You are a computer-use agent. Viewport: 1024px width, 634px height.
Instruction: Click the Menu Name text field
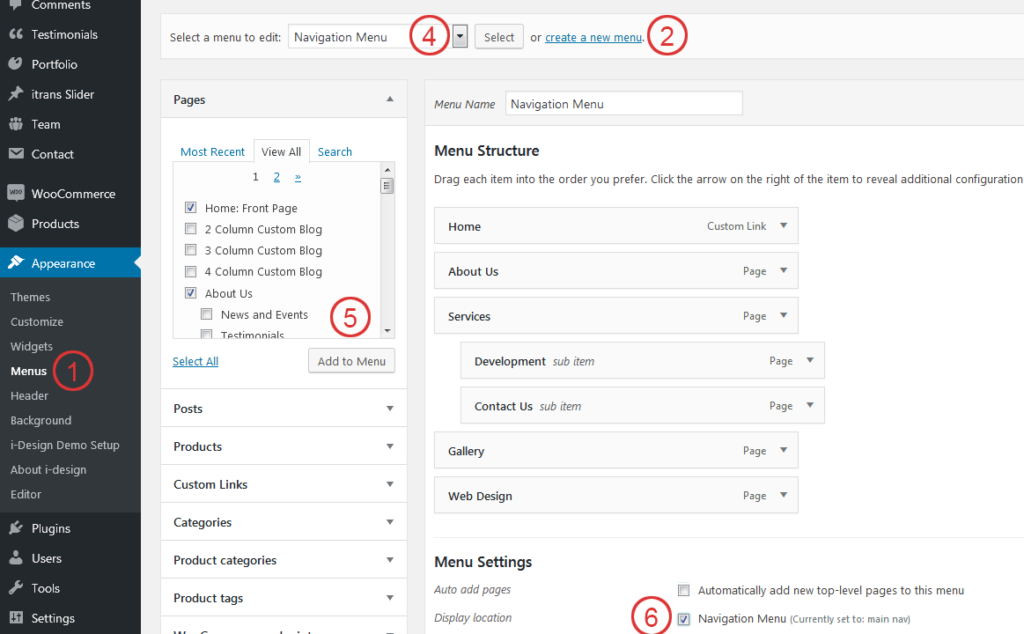click(624, 104)
